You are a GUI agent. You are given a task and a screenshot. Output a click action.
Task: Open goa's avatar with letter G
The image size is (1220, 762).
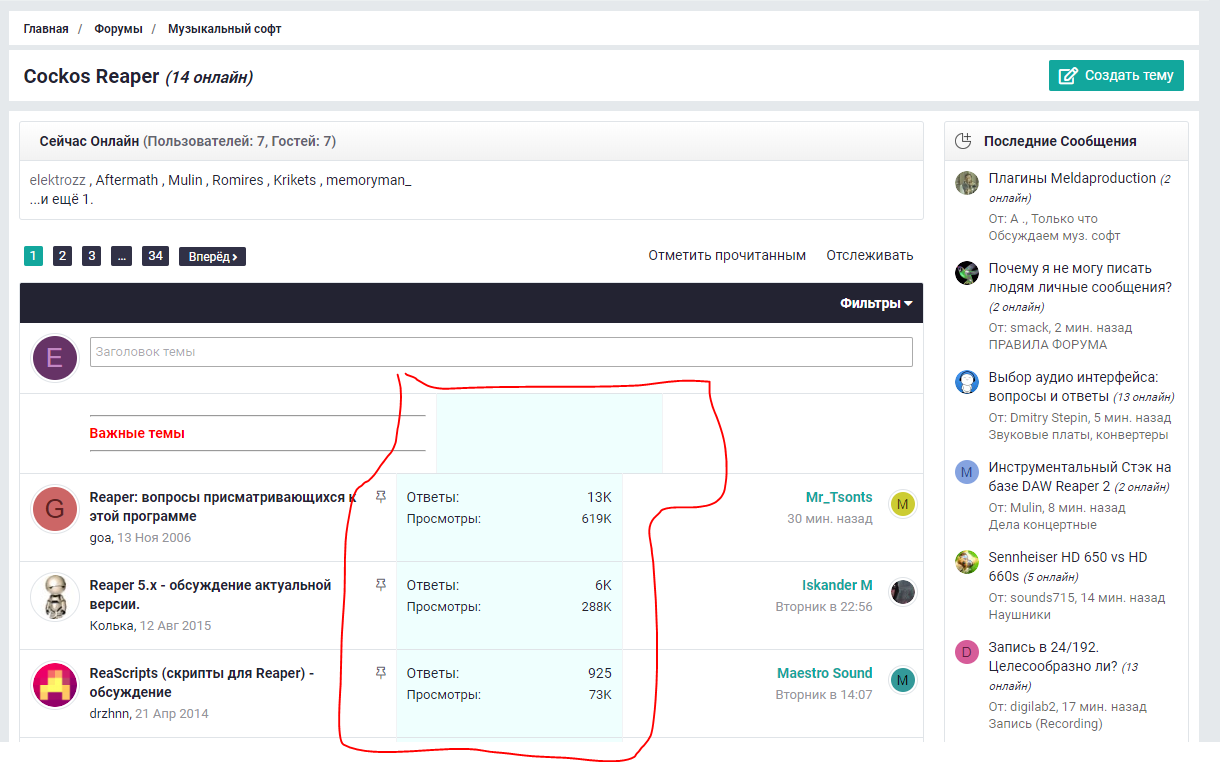point(55,510)
